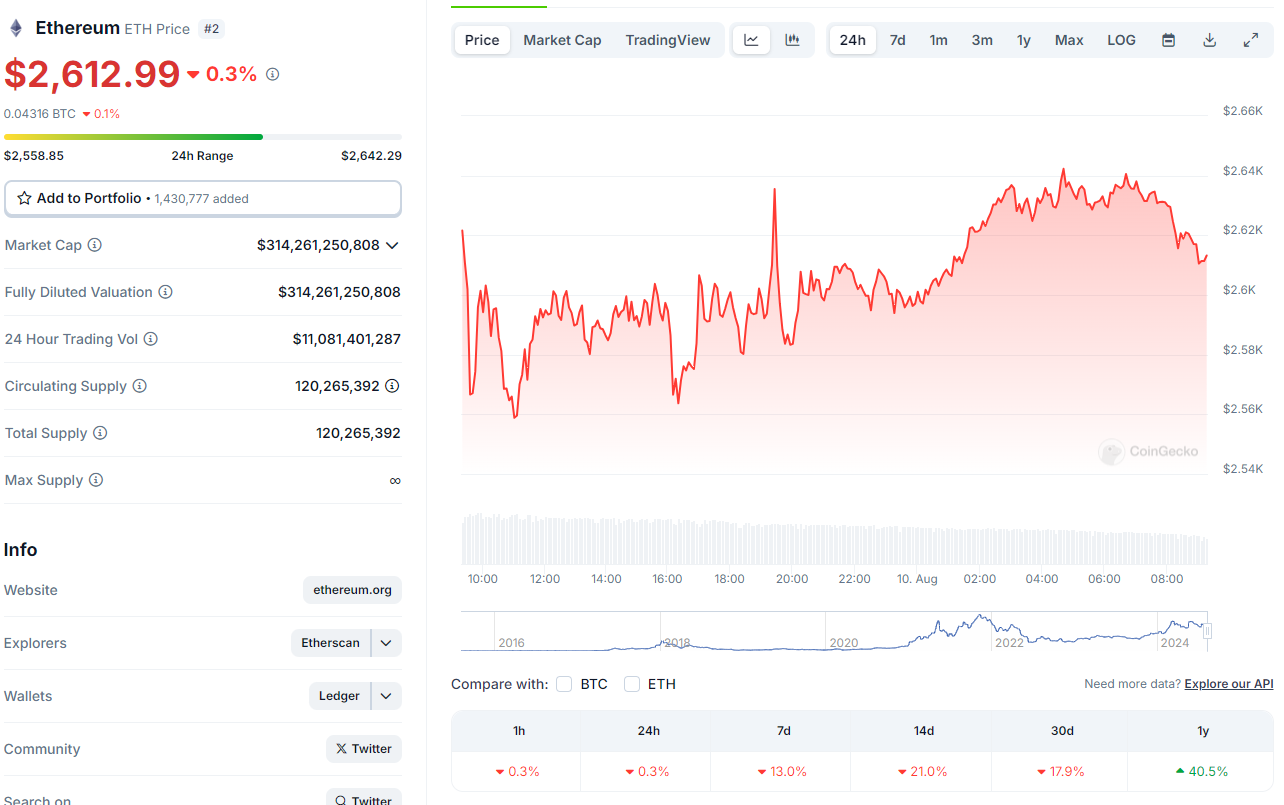Select the Market Cap chart tab
1284x805 pixels.
562,40
